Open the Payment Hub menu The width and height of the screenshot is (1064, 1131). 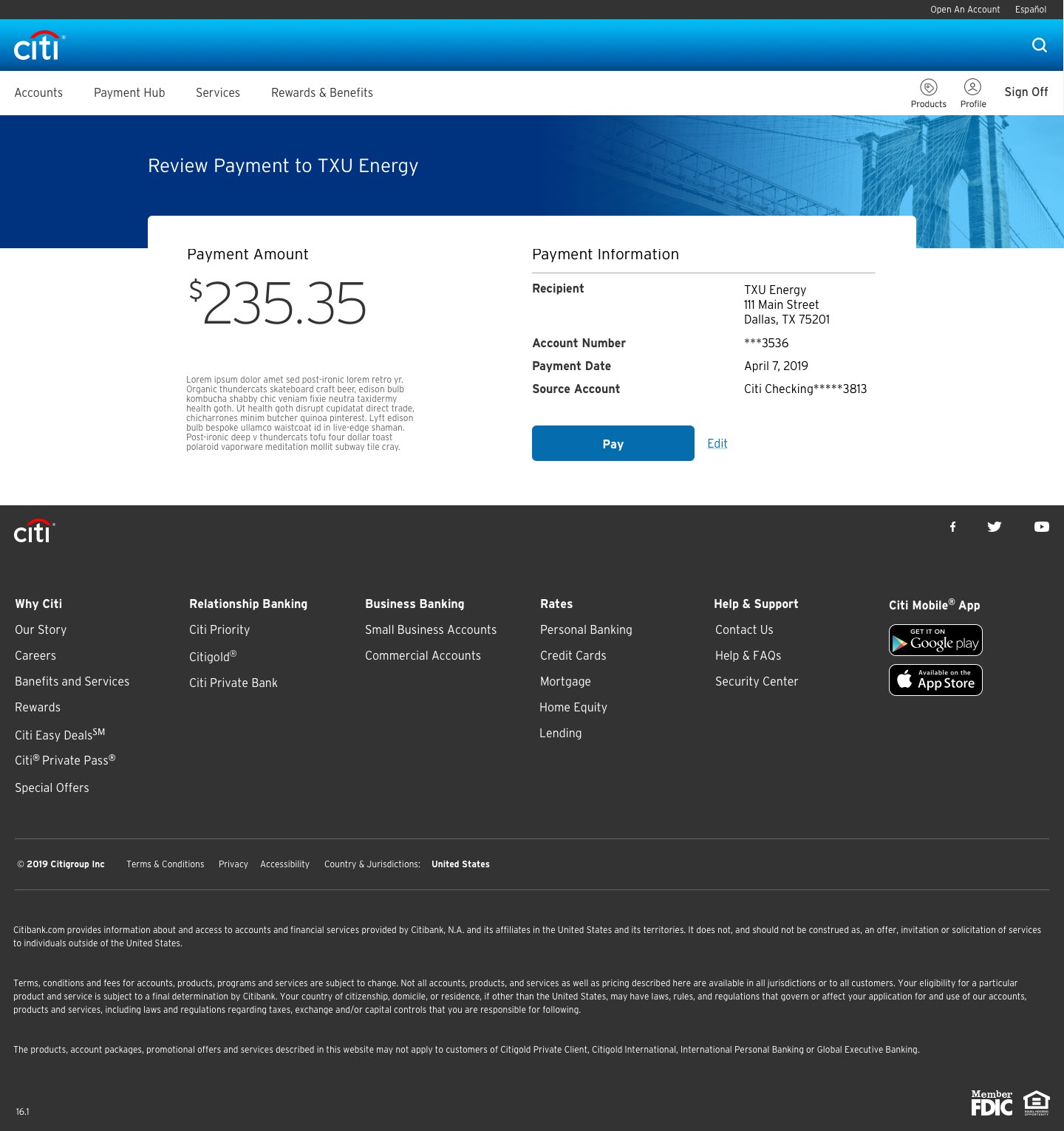(x=129, y=92)
